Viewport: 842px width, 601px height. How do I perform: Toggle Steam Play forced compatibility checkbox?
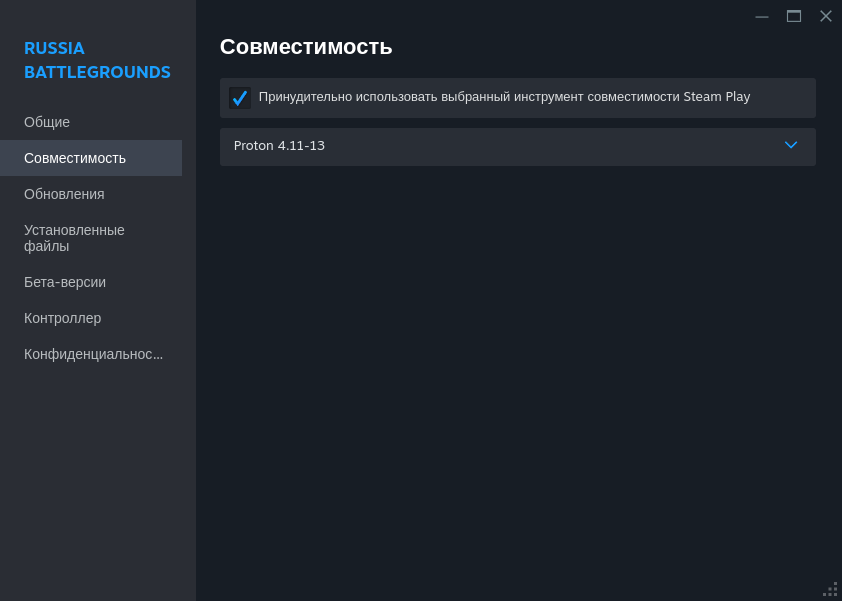tap(240, 97)
